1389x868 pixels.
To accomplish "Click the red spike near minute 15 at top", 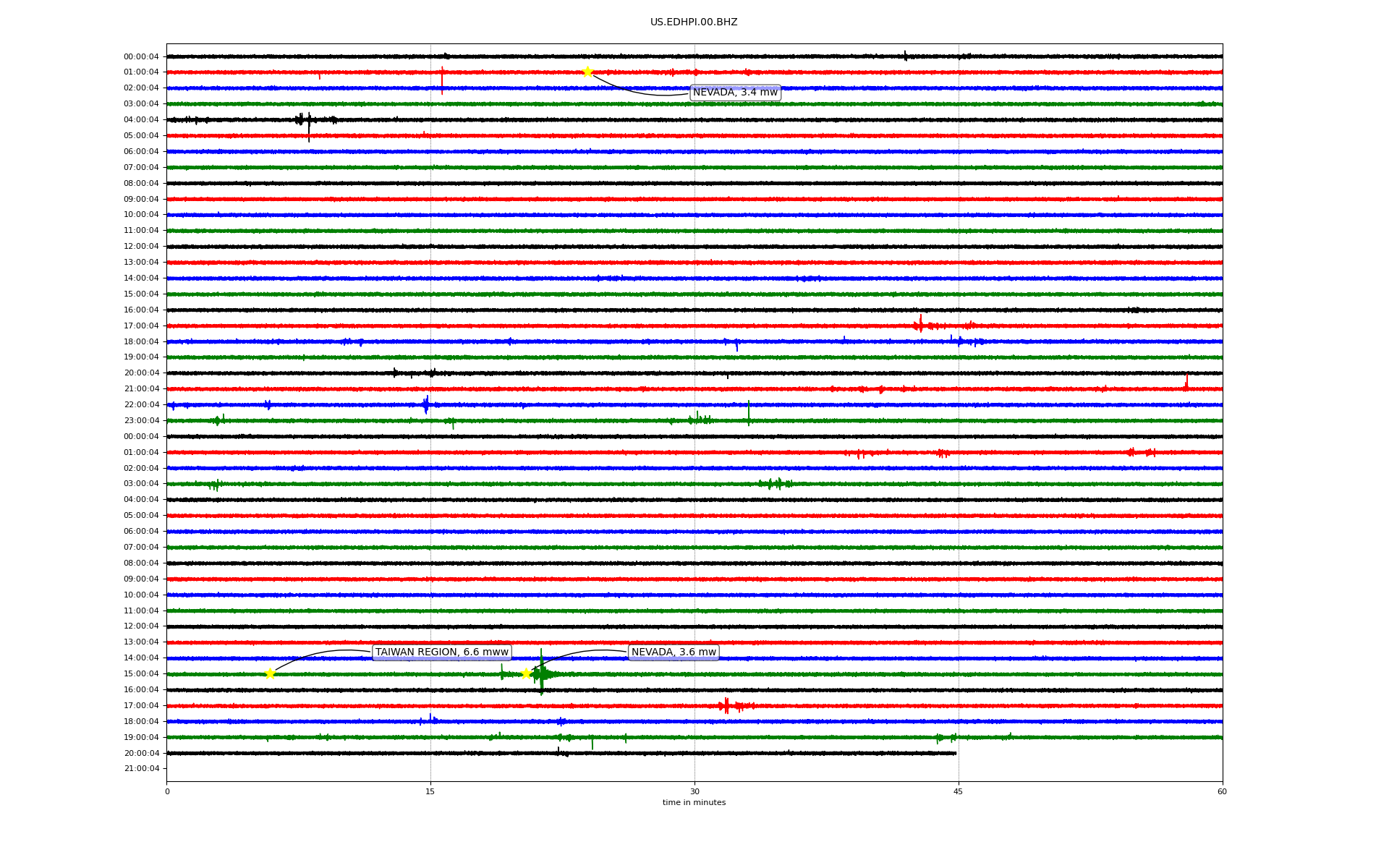I will pos(442,80).
